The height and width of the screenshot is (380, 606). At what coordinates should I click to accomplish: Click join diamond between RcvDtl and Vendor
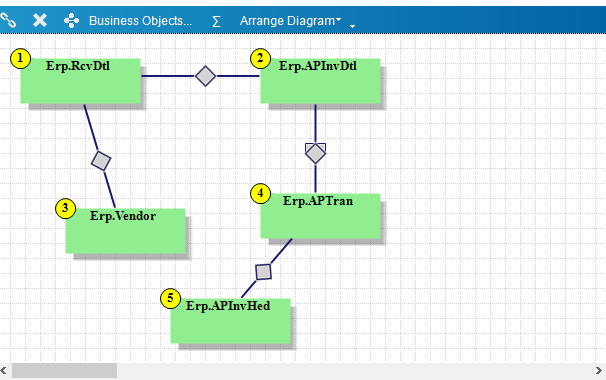101,161
